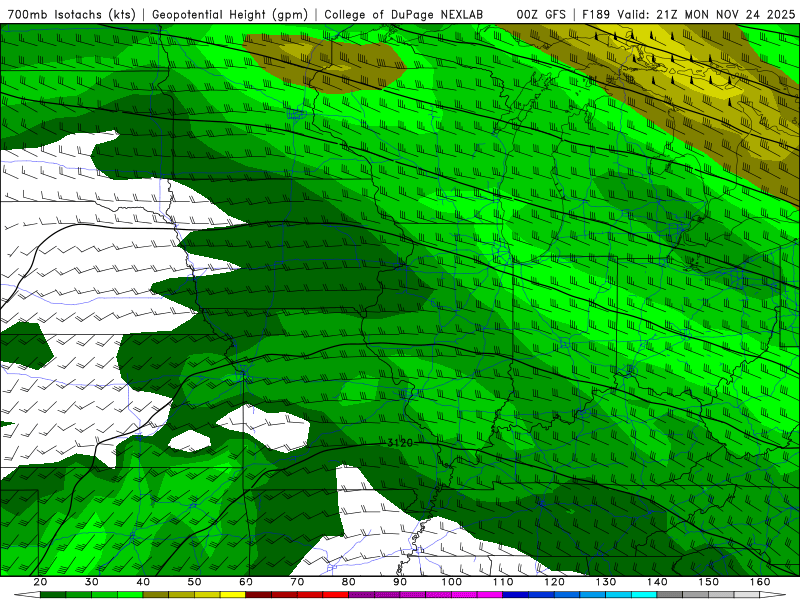The width and height of the screenshot is (800, 600).
Task: Click the '110' color scale label
Action: pos(503,582)
